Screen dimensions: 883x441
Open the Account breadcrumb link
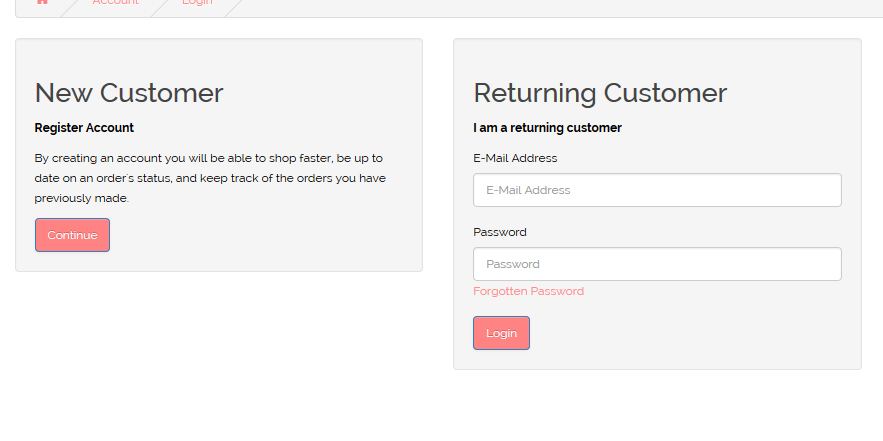(x=115, y=2)
